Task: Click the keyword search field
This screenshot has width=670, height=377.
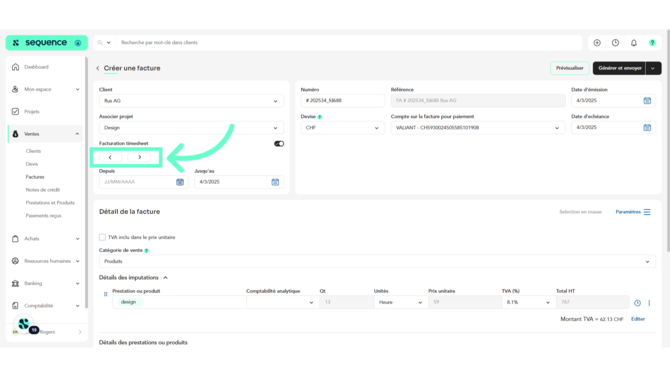Action: pos(348,43)
